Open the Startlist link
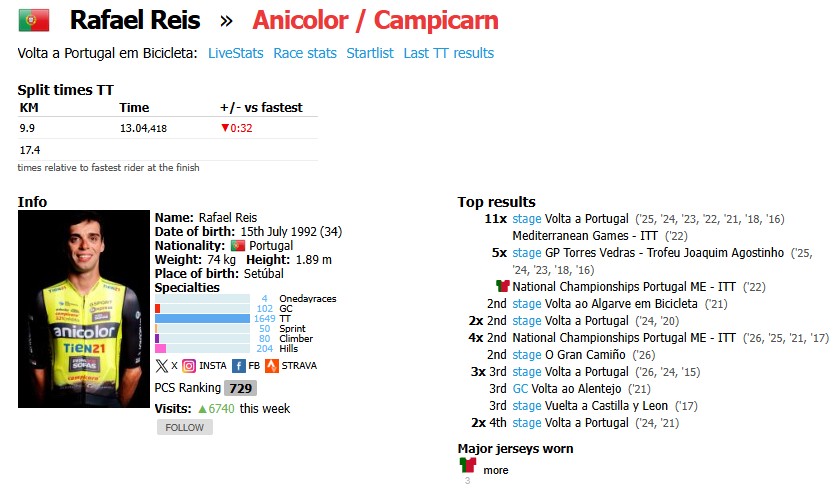This screenshot has height=496, width=835. click(x=370, y=53)
